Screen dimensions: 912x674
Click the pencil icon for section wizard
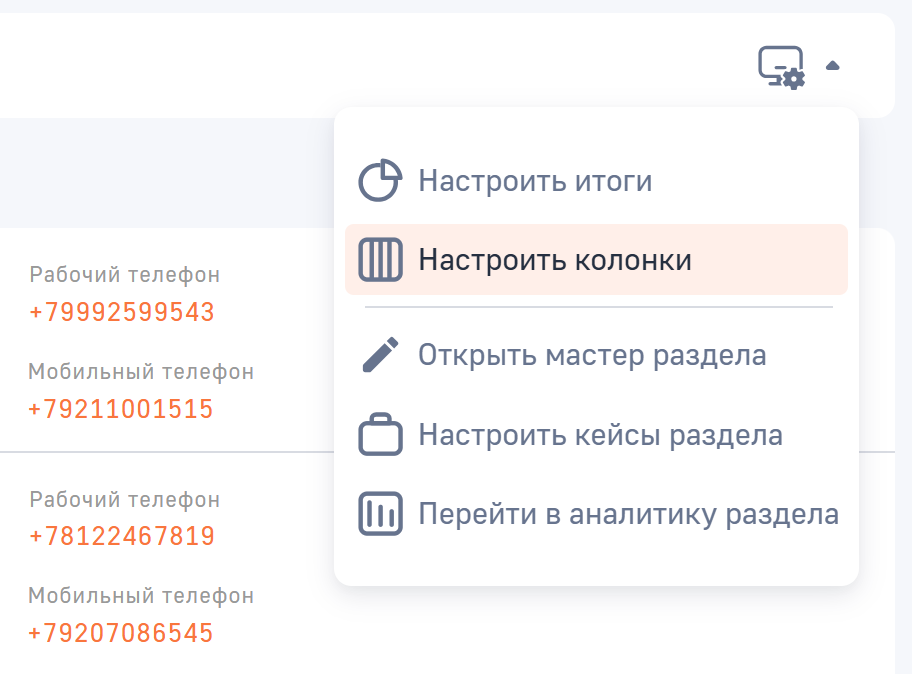(x=380, y=355)
